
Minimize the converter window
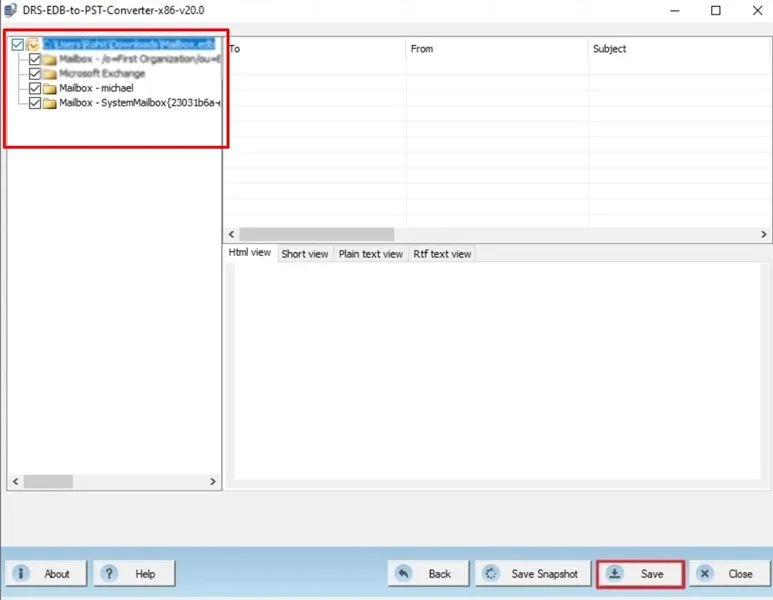(x=675, y=10)
